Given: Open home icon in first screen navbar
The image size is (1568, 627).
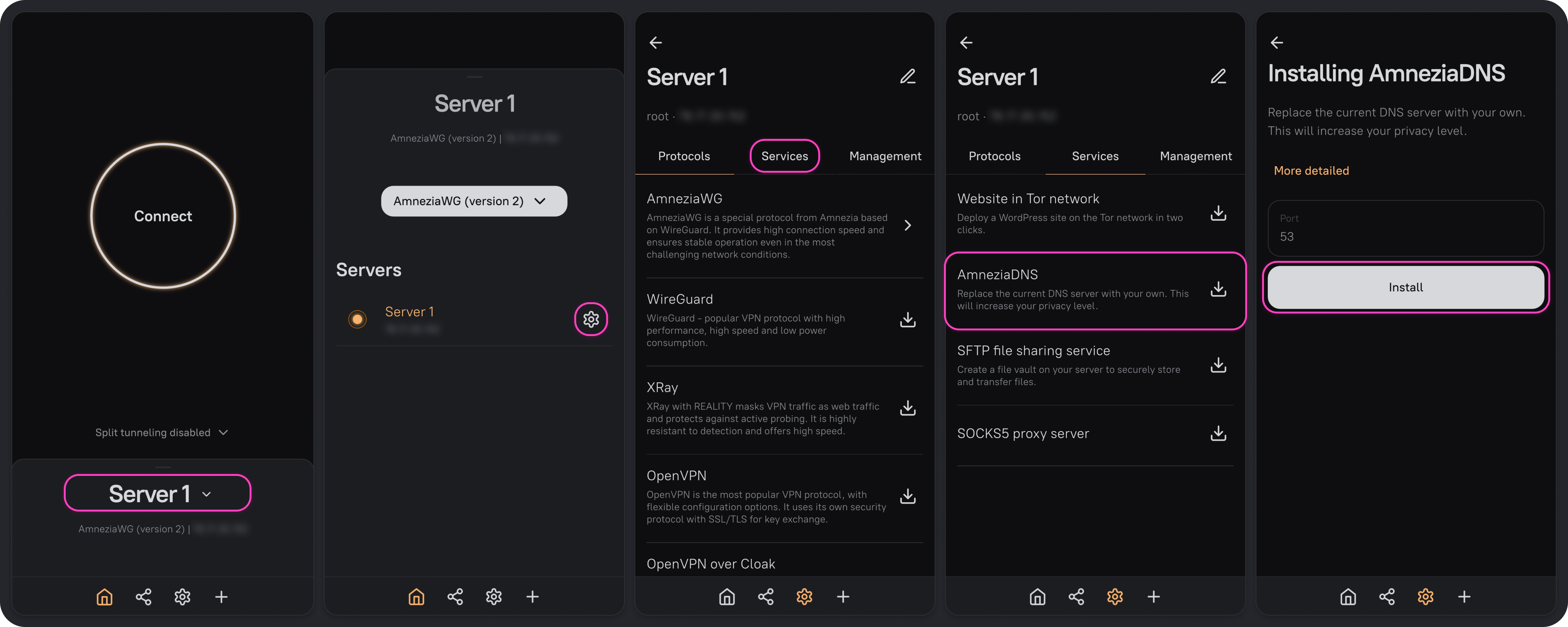Looking at the screenshot, I should pos(105,597).
